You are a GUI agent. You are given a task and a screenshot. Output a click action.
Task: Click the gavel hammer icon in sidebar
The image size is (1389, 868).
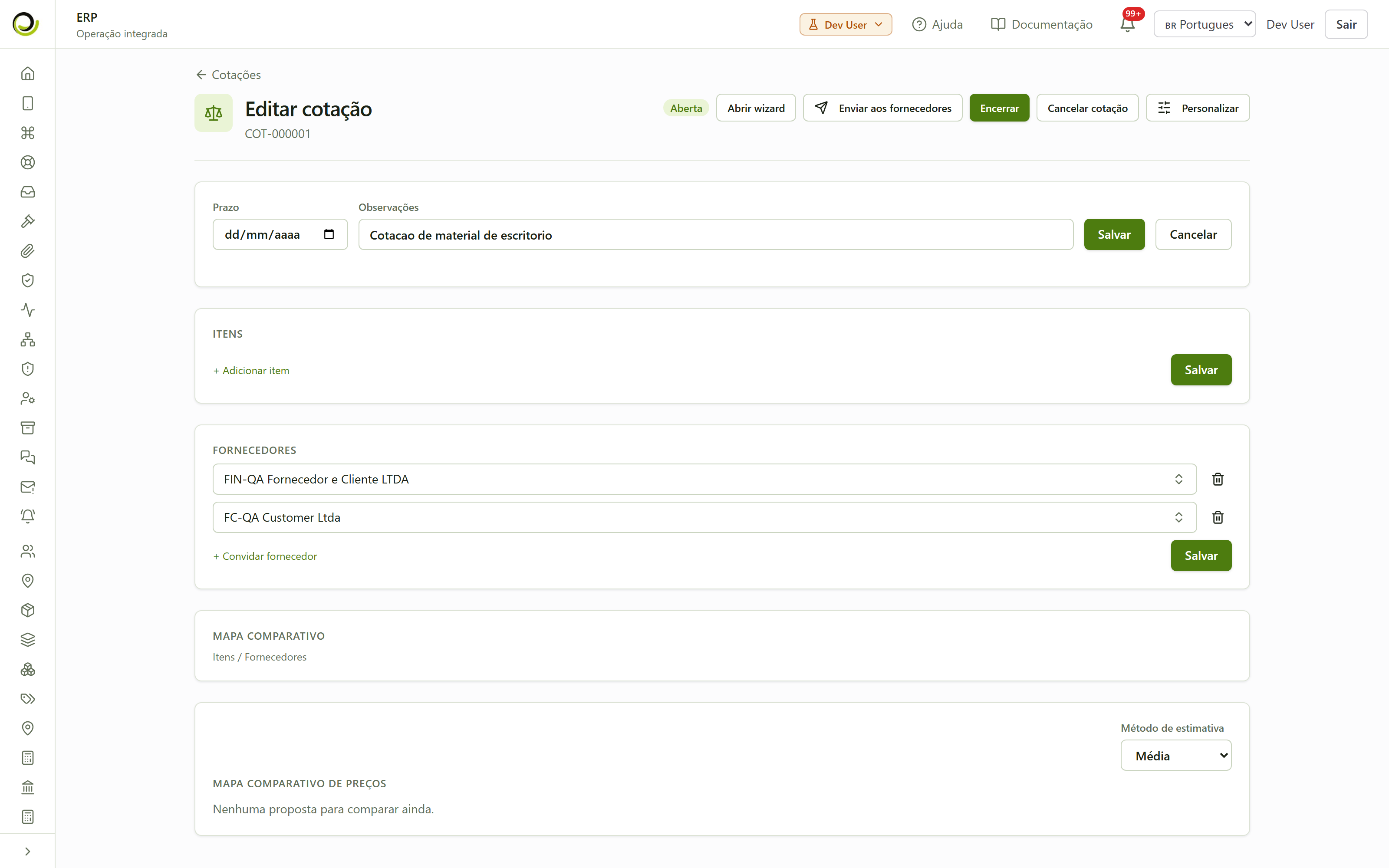point(27,222)
